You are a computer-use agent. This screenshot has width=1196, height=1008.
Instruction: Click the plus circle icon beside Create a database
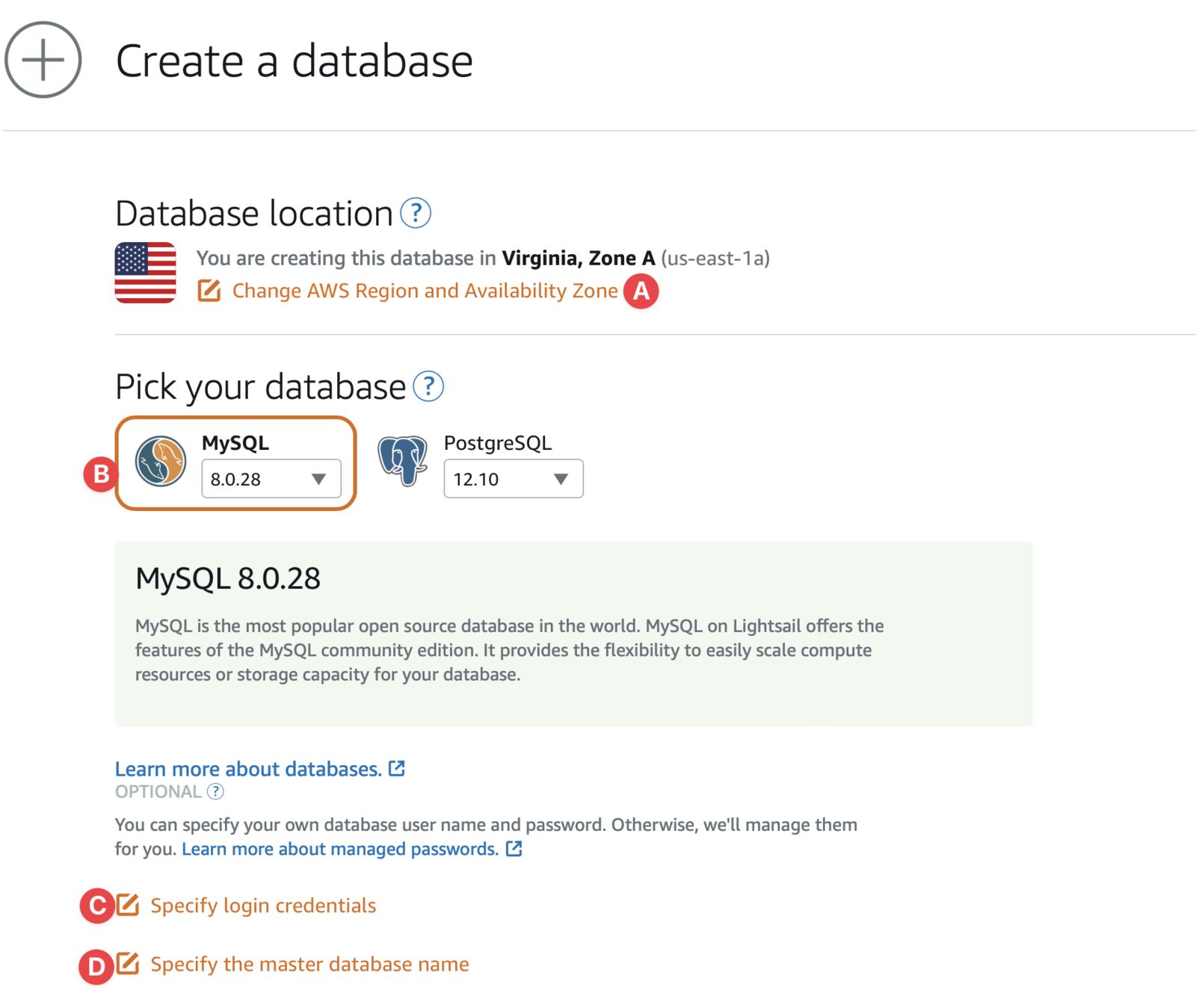[43, 59]
